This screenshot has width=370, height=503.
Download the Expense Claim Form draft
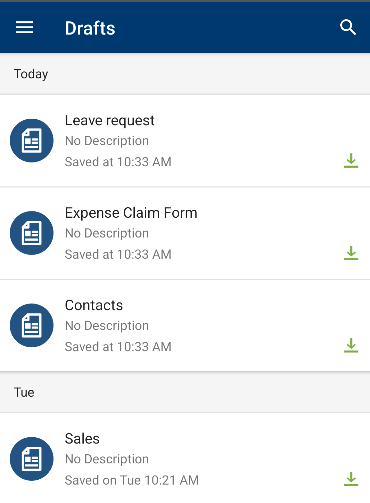pyautogui.click(x=351, y=253)
